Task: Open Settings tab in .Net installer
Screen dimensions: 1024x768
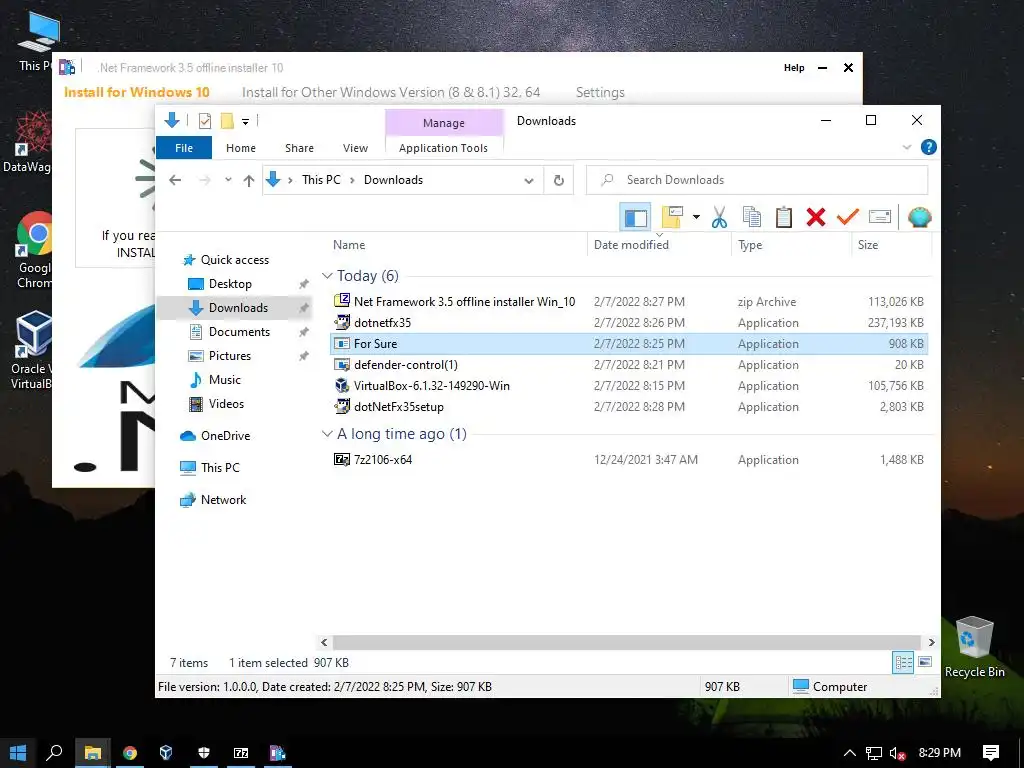Action: [600, 93]
